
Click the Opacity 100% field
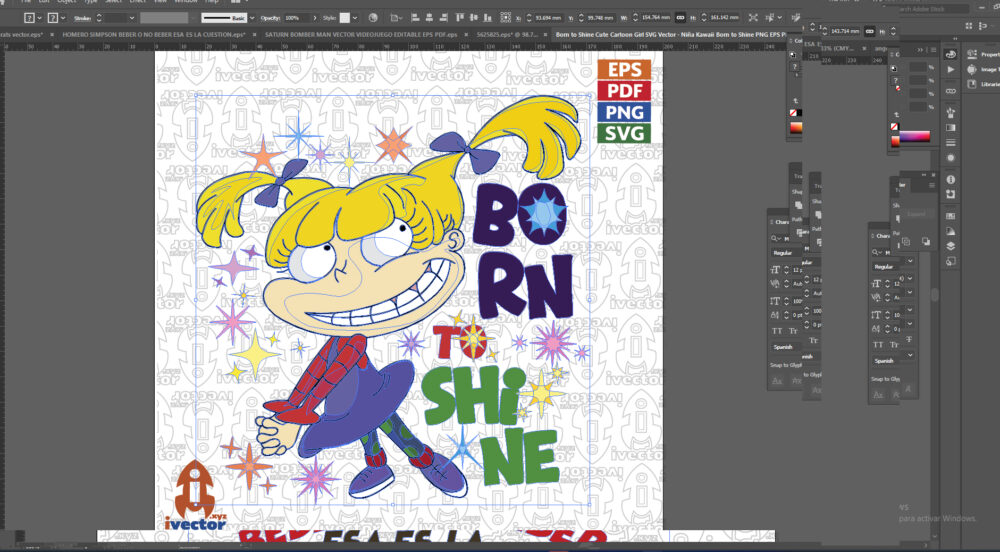[297, 18]
